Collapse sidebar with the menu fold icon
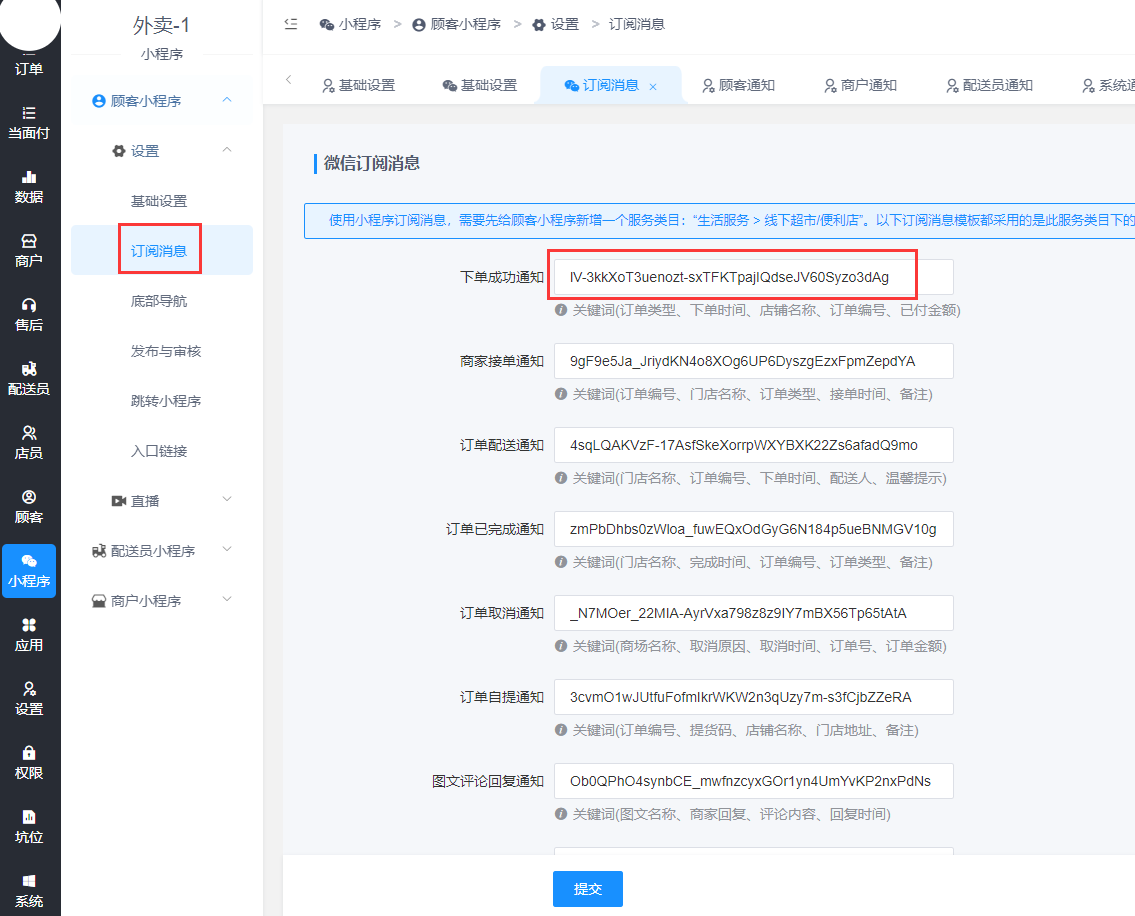Screen dimensions: 1135x916 point(291,24)
